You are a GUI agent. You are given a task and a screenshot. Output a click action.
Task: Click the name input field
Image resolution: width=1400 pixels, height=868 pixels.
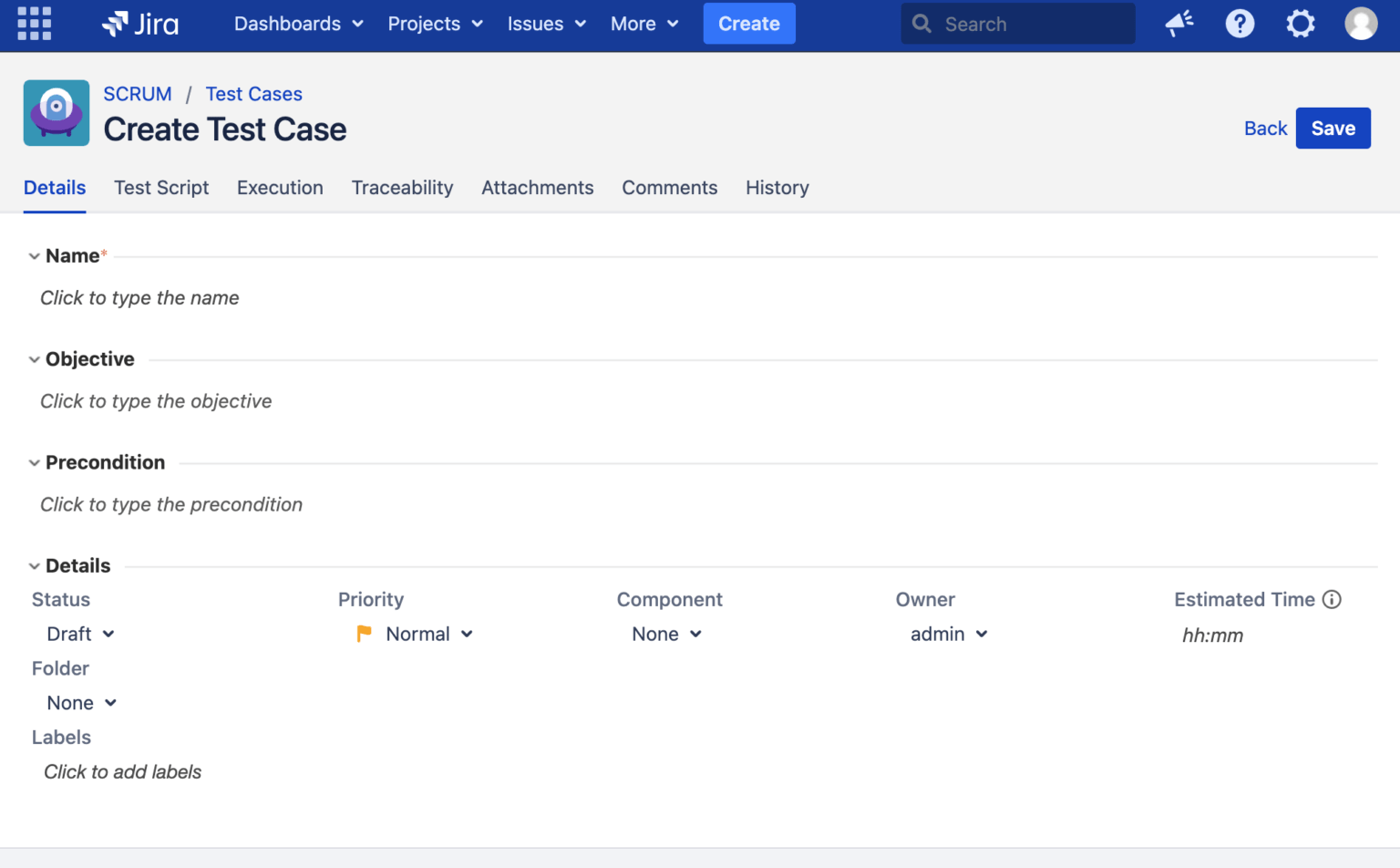[x=139, y=298]
